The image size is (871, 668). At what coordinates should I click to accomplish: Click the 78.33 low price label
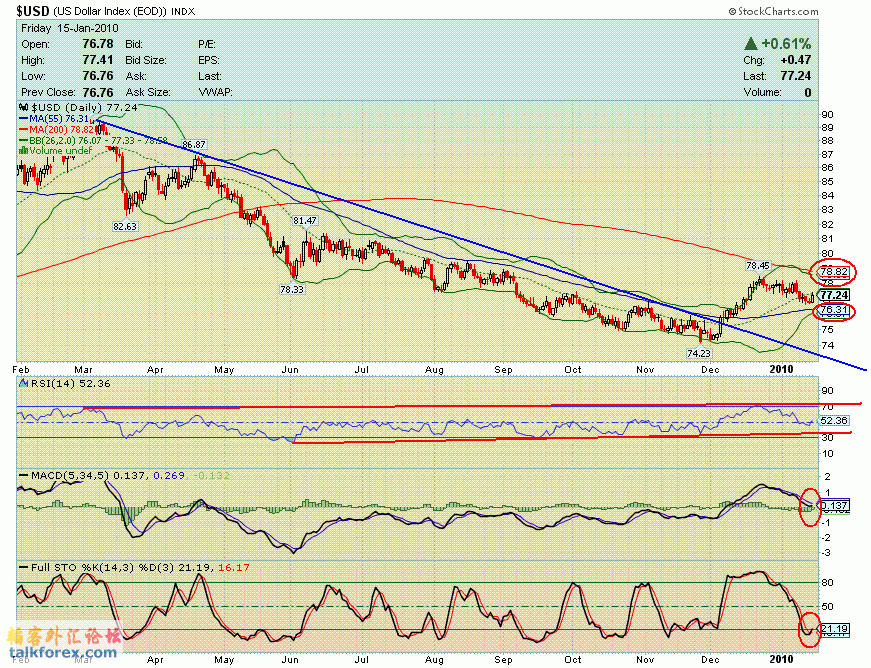292,289
